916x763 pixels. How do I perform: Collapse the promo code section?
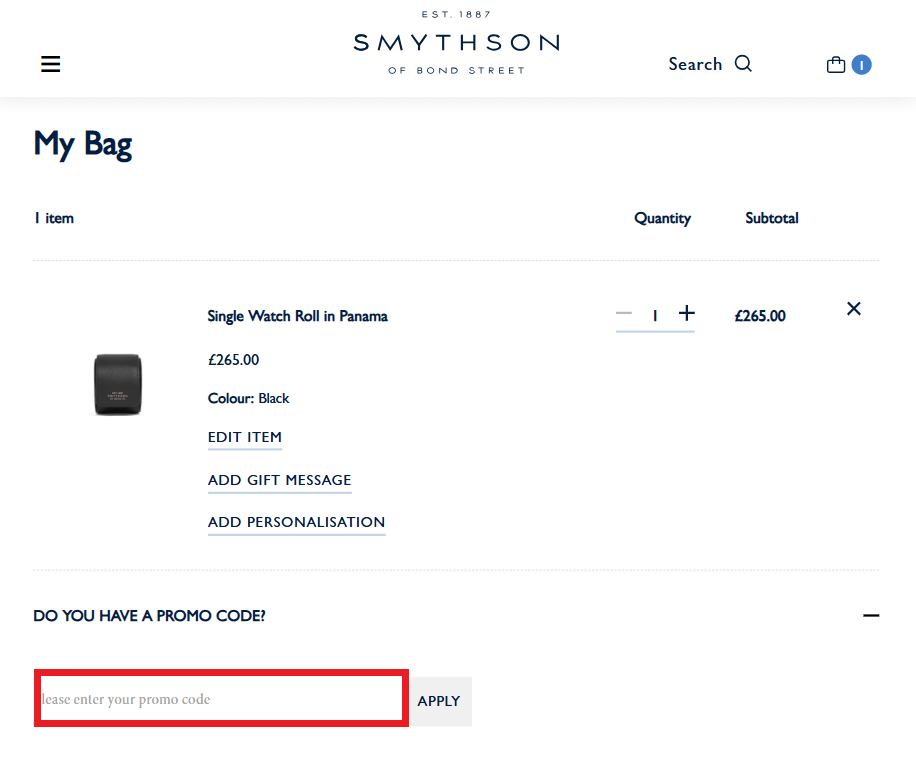click(x=869, y=616)
